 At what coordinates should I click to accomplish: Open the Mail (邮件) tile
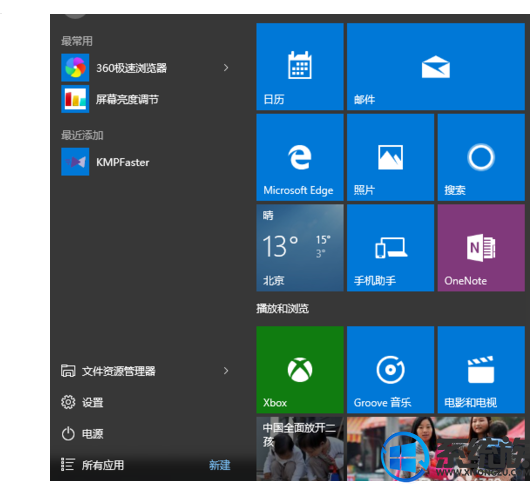click(x=436, y=67)
